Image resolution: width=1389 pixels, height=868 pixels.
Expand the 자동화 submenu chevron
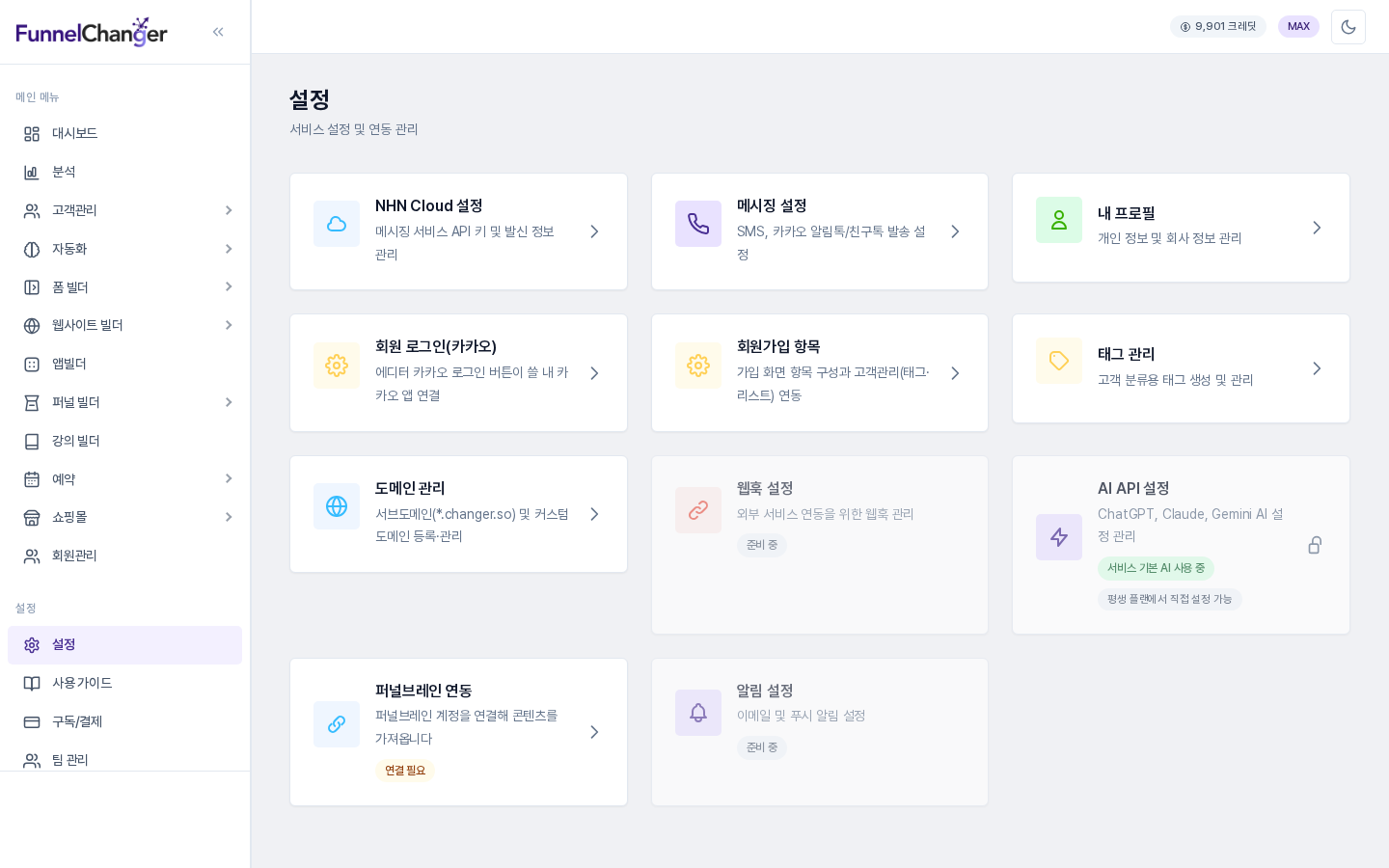tap(229, 249)
